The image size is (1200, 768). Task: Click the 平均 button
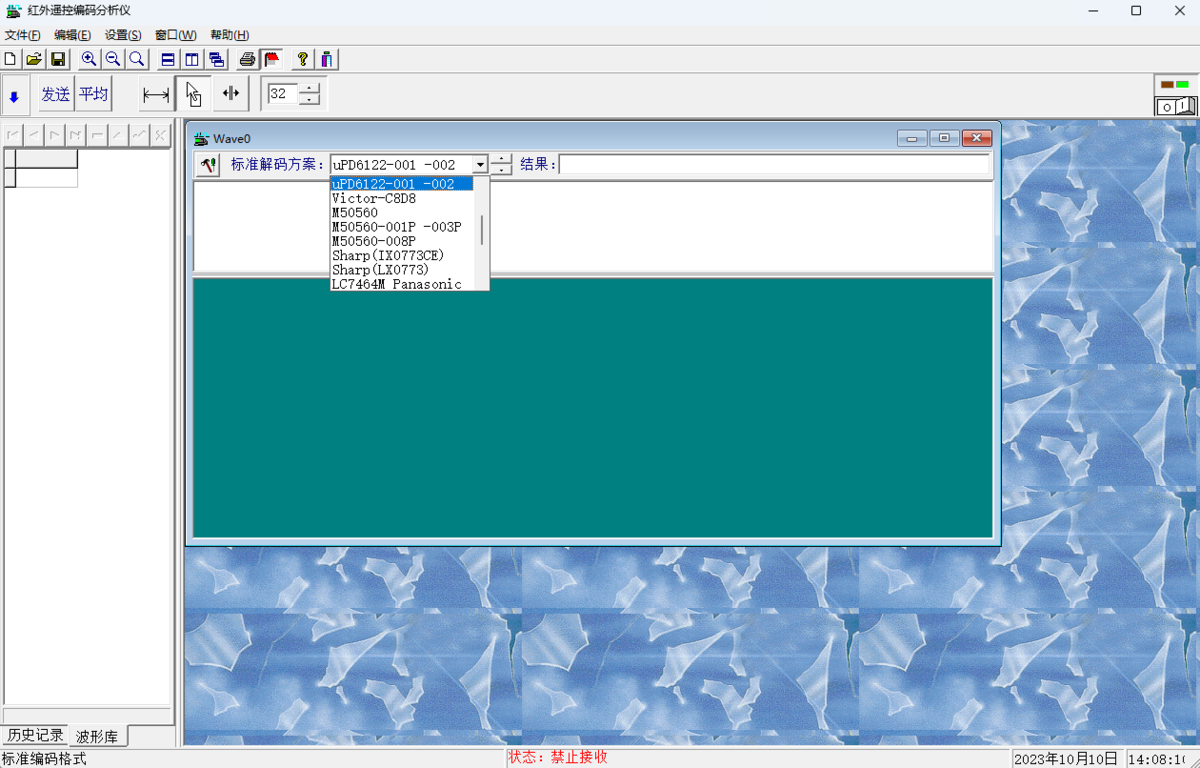pyautogui.click(x=93, y=94)
